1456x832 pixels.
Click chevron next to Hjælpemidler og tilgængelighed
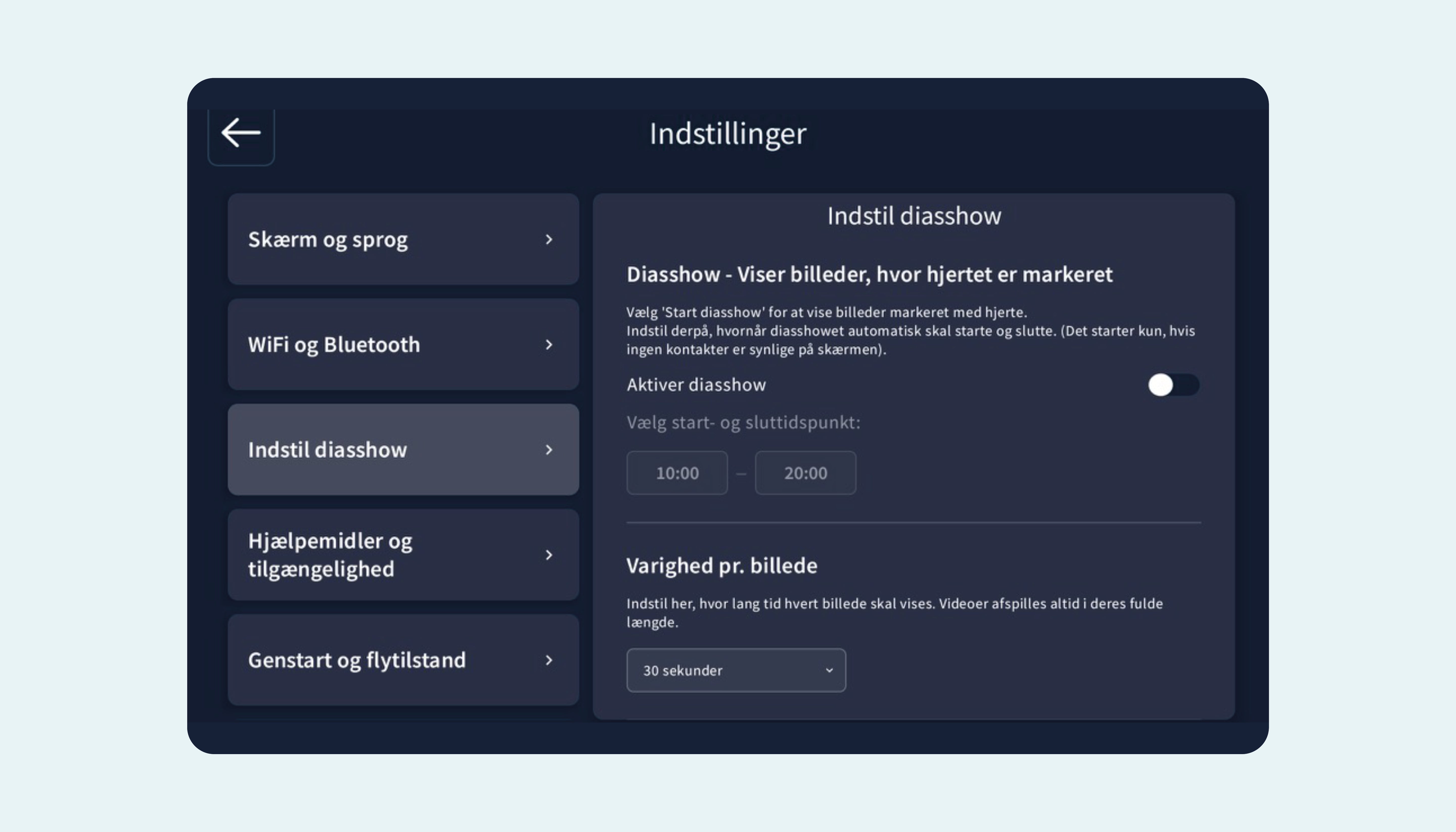[x=549, y=555]
